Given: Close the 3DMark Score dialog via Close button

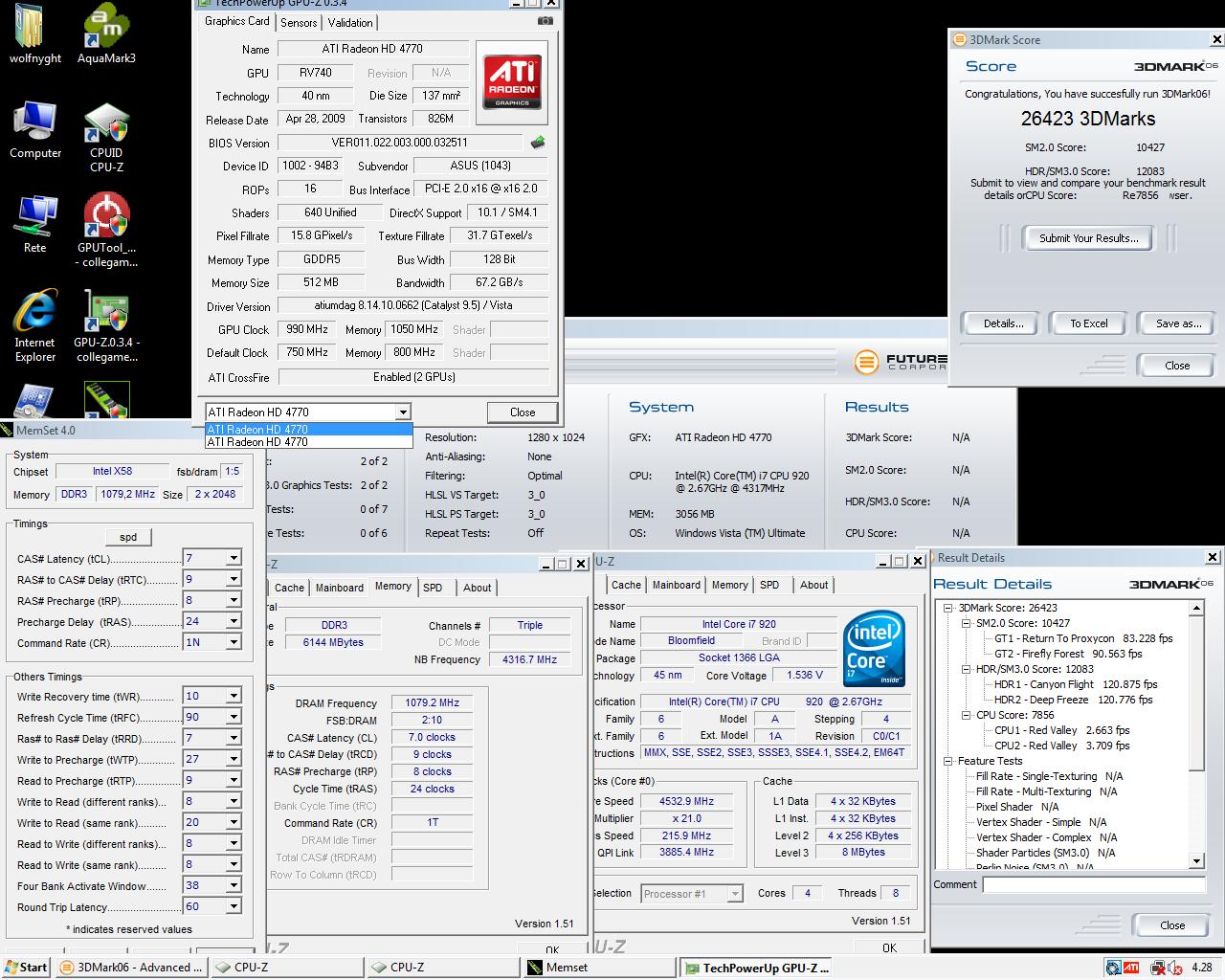Looking at the screenshot, I should [x=1177, y=366].
